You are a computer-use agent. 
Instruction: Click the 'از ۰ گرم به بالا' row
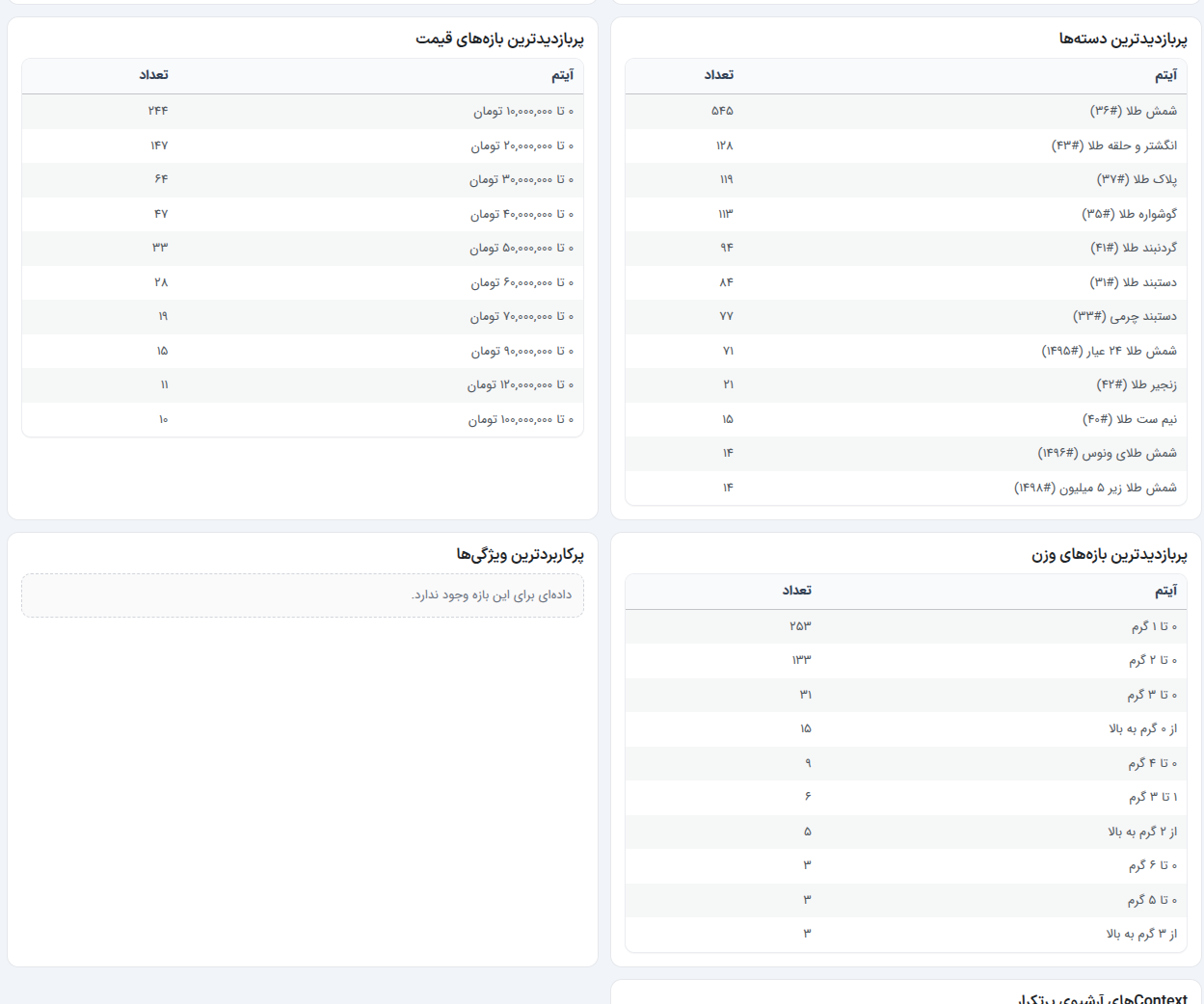[906, 729]
